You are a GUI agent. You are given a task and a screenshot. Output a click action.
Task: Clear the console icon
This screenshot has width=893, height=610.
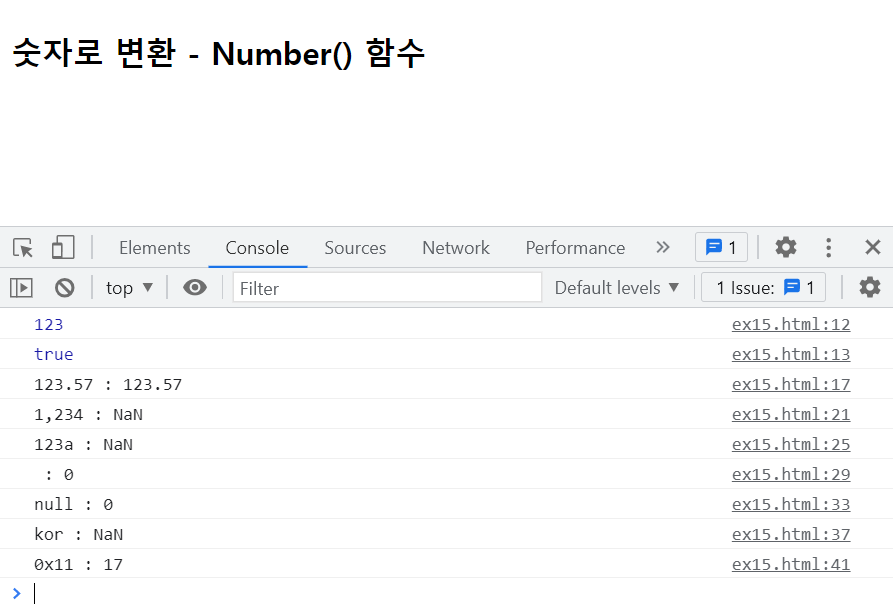[x=64, y=288]
